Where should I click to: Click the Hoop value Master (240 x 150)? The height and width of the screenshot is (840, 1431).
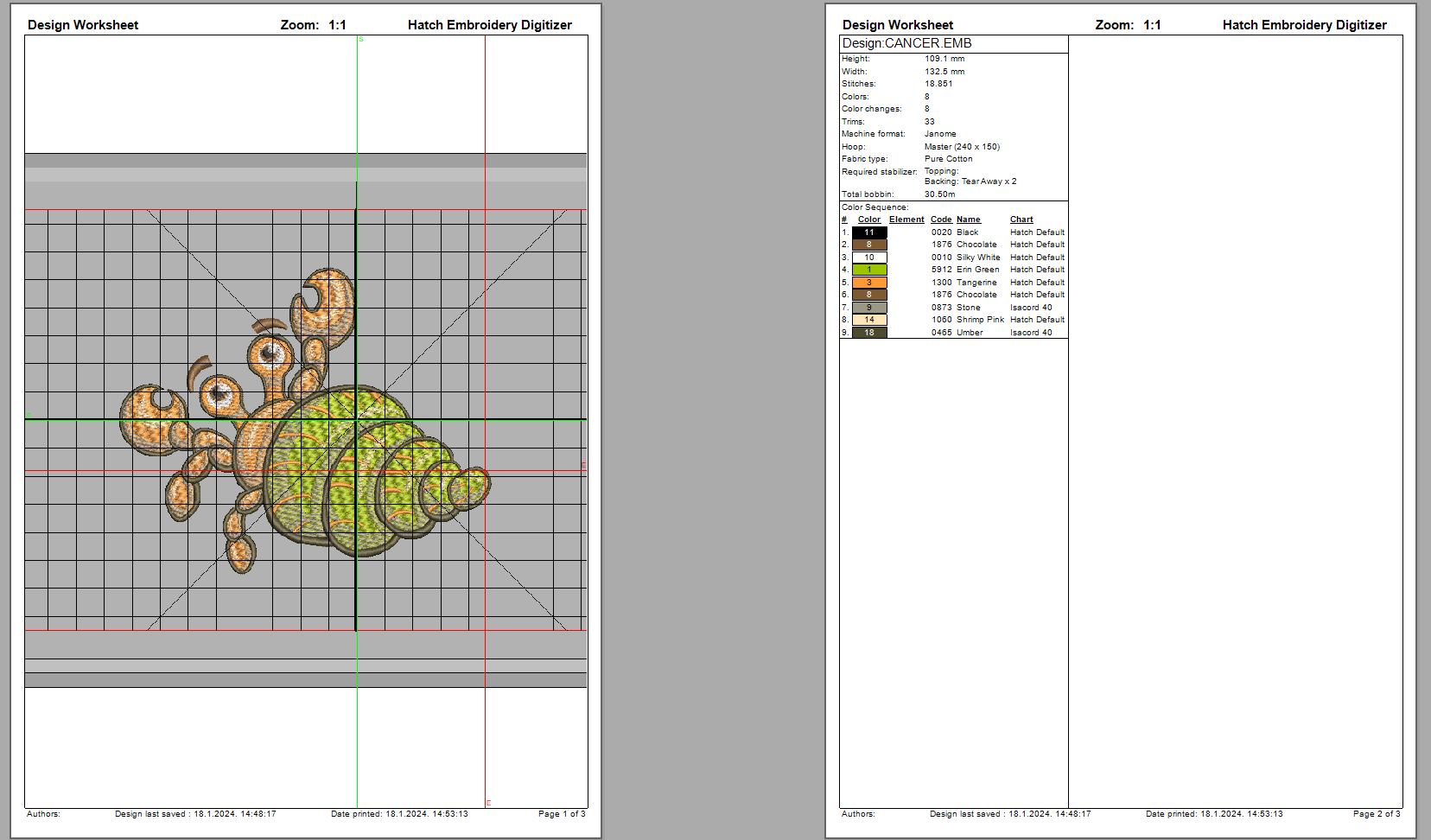tap(962, 147)
